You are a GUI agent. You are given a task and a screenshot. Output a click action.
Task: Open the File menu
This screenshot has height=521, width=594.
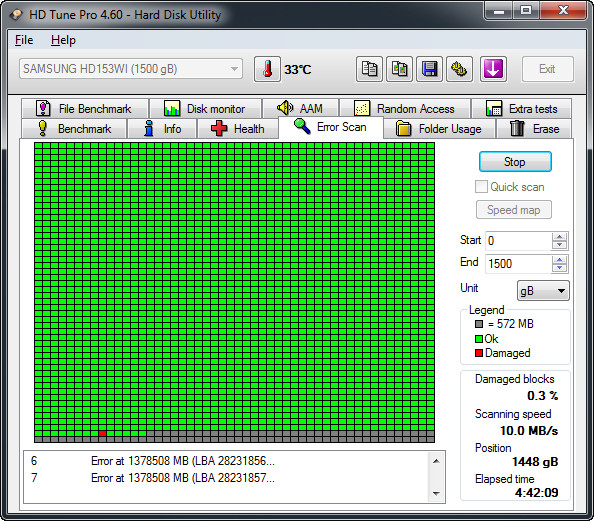[24, 40]
